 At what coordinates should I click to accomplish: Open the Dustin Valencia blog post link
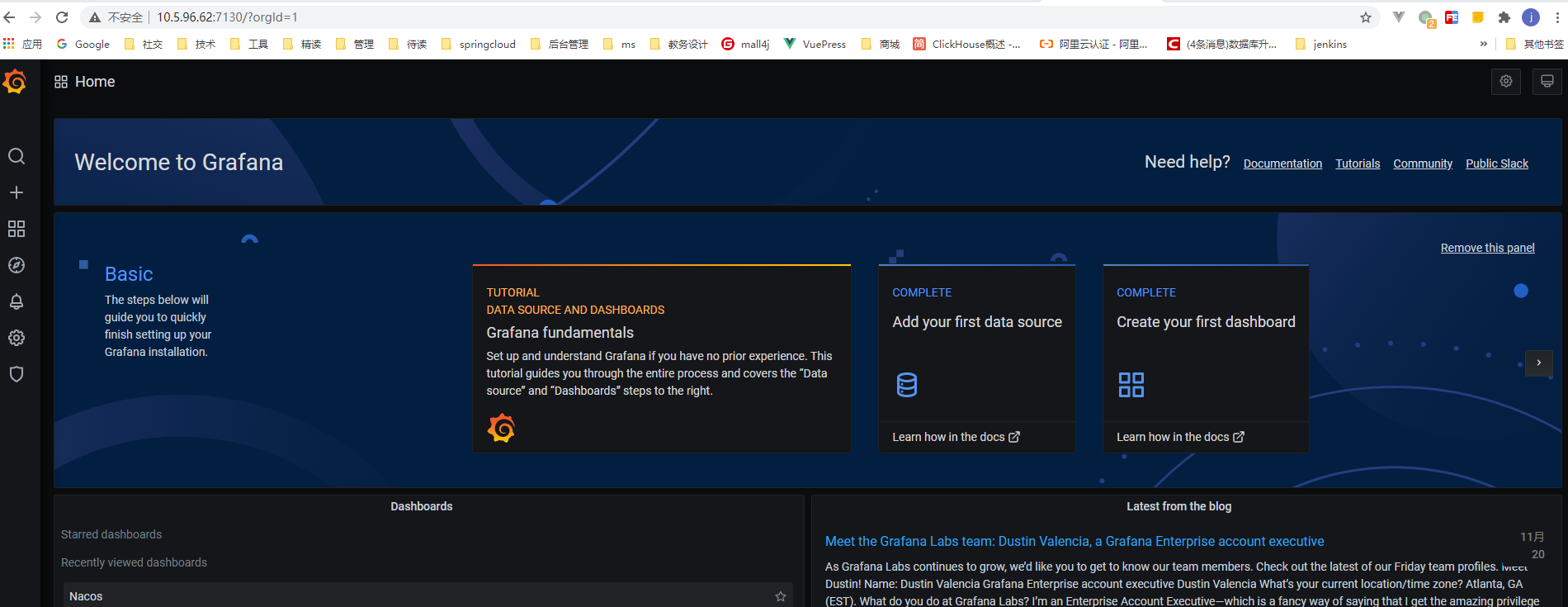click(1074, 541)
